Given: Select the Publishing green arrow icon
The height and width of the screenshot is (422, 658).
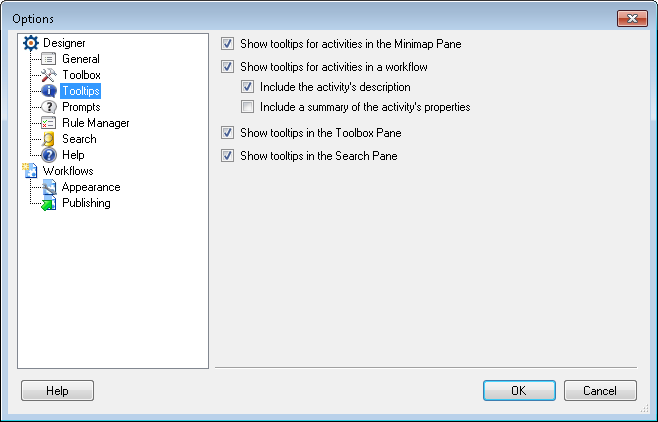Looking at the screenshot, I should coord(49,203).
